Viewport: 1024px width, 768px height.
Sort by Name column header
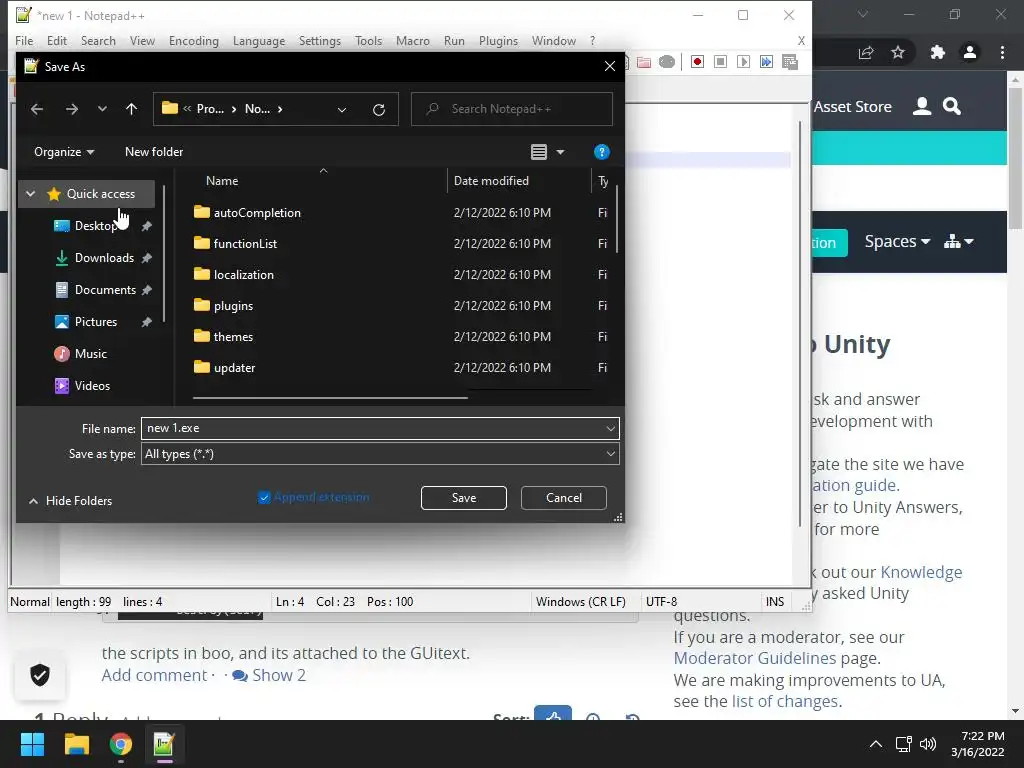tap(222, 181)
